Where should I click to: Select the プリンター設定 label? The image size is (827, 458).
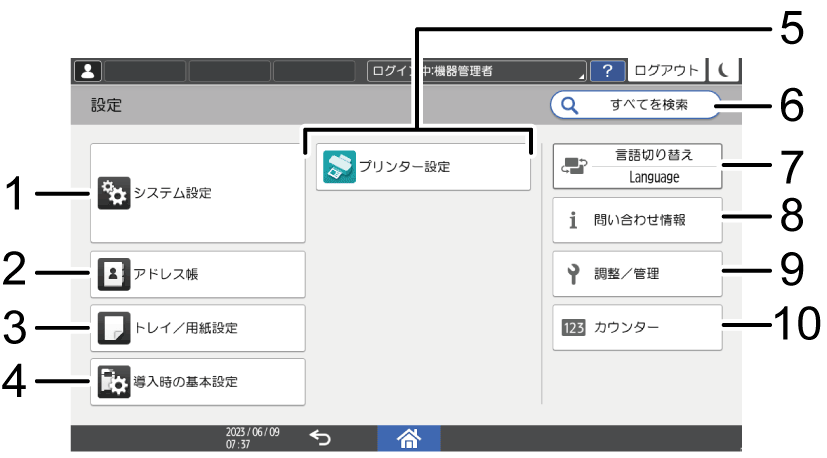tap(405, 167)
